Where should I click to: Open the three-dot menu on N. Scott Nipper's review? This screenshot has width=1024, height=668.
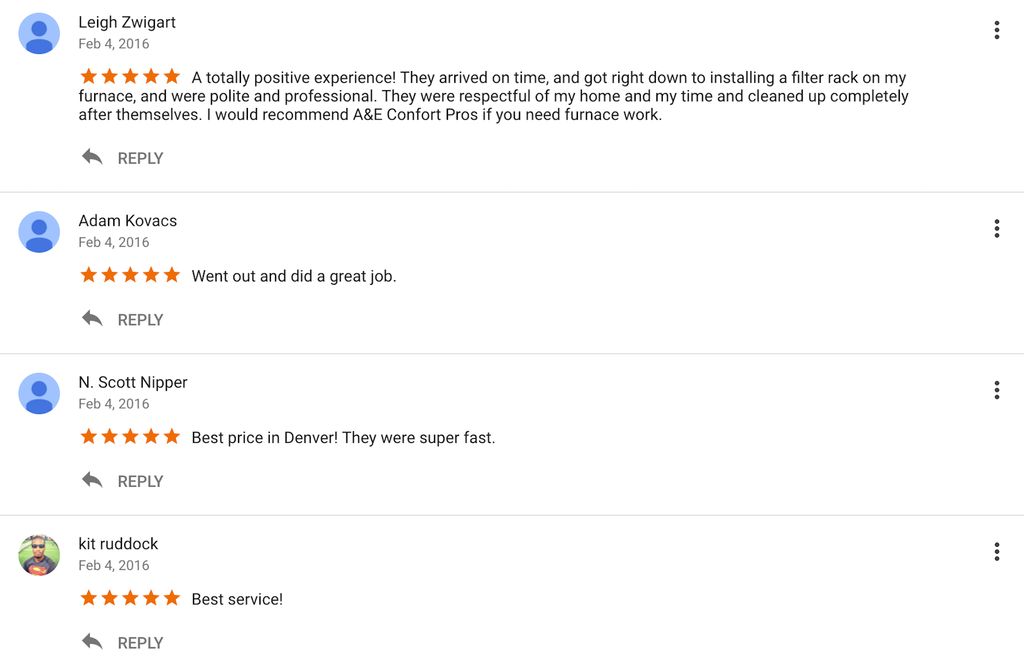[x=996, y=389]
